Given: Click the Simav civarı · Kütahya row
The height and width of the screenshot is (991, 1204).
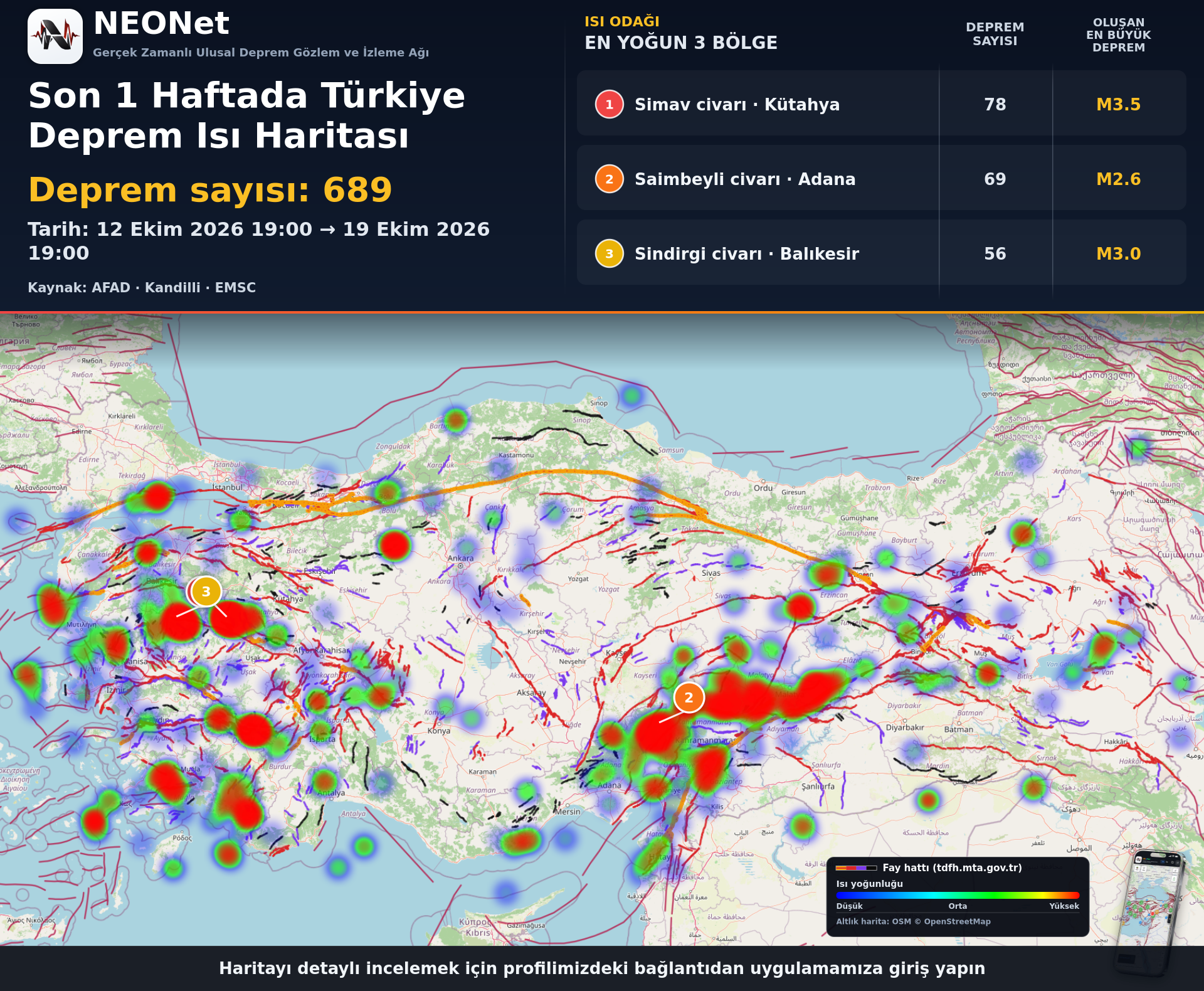Looking at the screenshot, I should pyautogui.click(x=881, y=103).
